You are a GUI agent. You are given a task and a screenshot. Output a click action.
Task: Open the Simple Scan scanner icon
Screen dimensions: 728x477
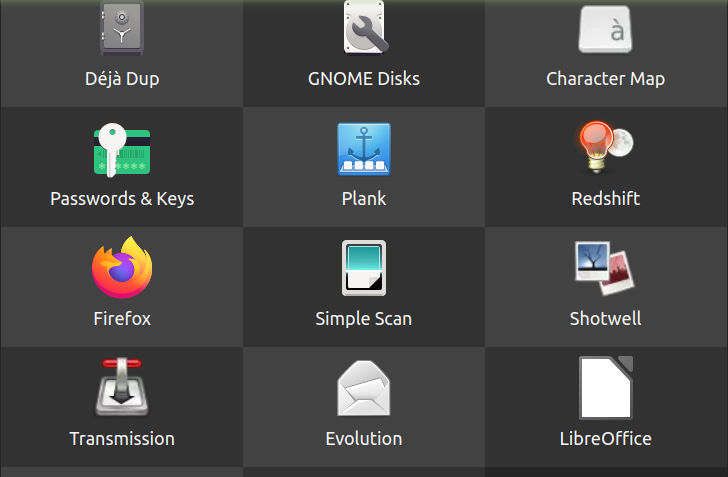(364, 268)
